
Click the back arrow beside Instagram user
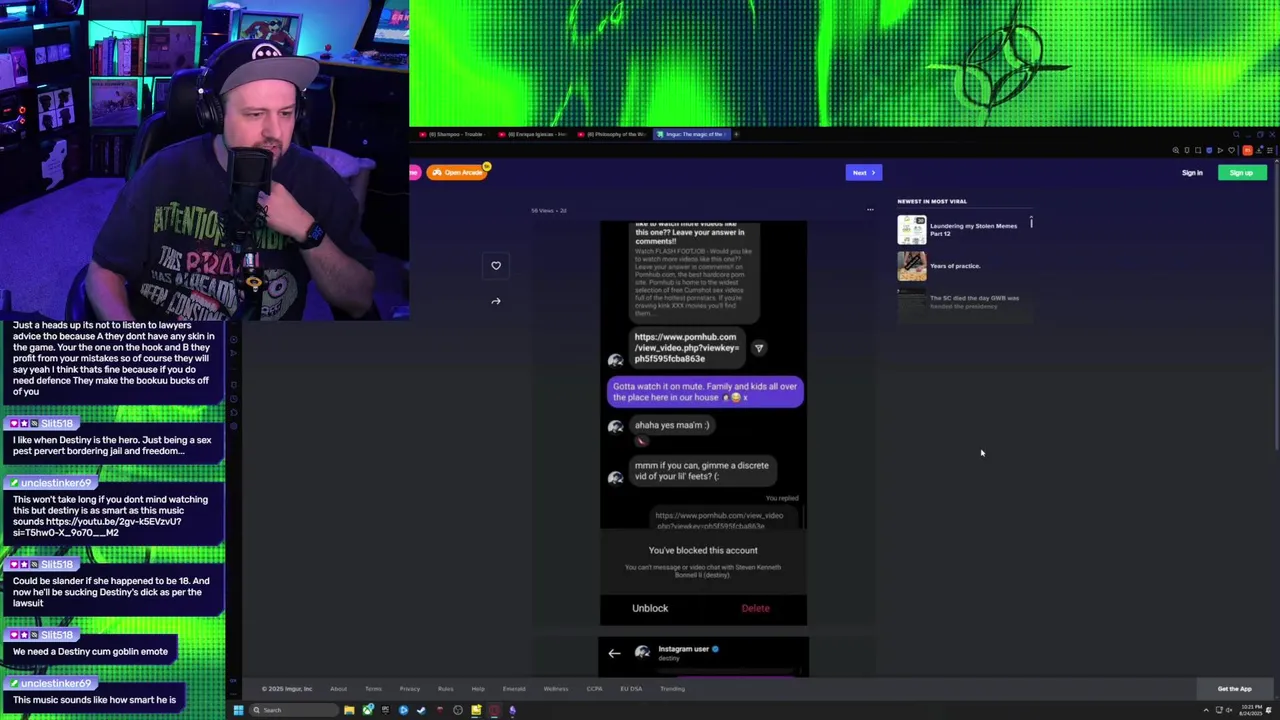click(614, 653)
